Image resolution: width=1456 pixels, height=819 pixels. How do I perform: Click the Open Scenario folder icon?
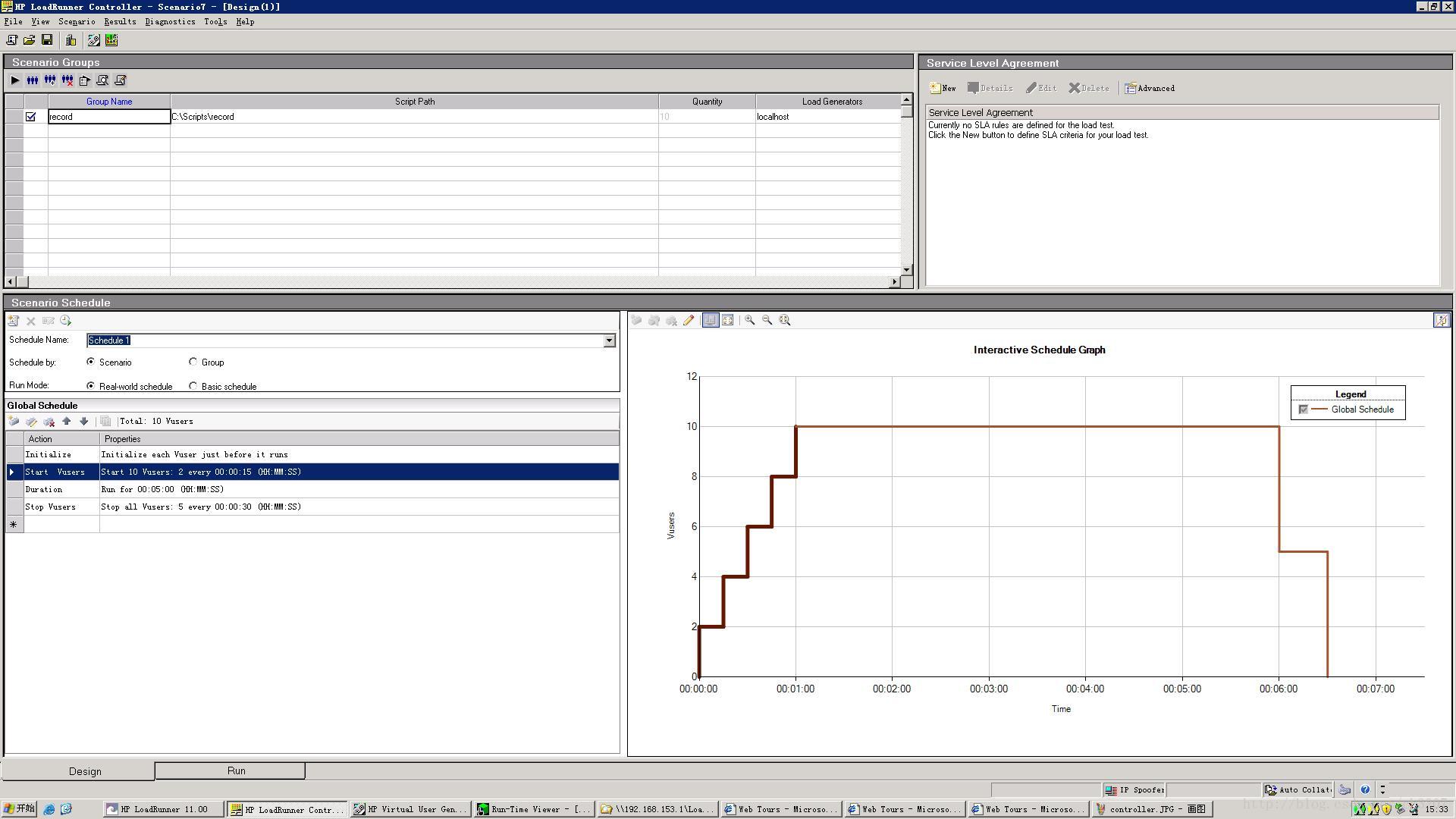[29, 40]
